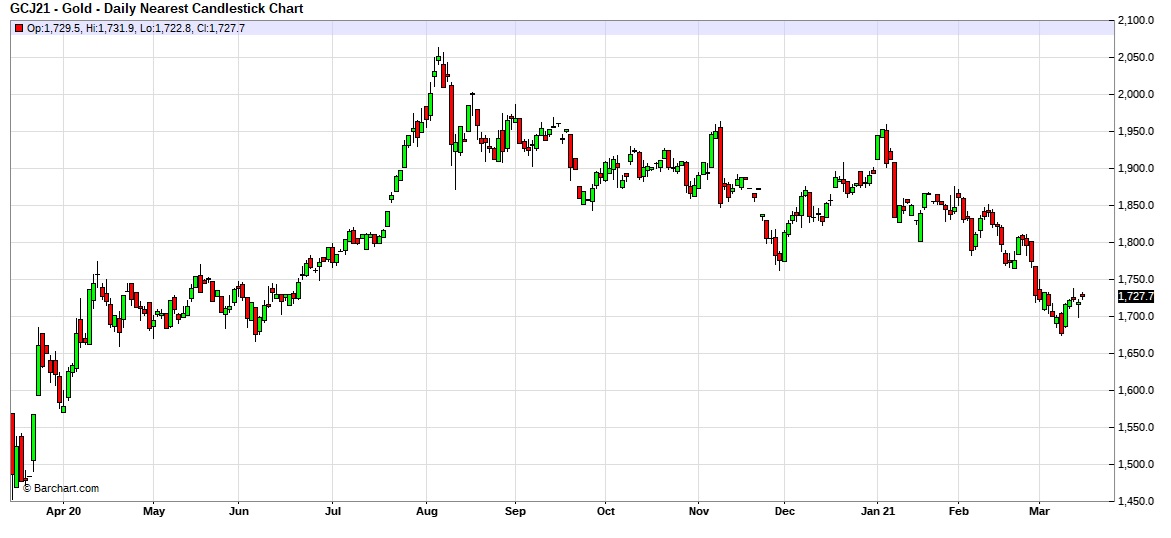Click the tall red candle after the August peak
Screen dimensions: 1171x538
451,114
